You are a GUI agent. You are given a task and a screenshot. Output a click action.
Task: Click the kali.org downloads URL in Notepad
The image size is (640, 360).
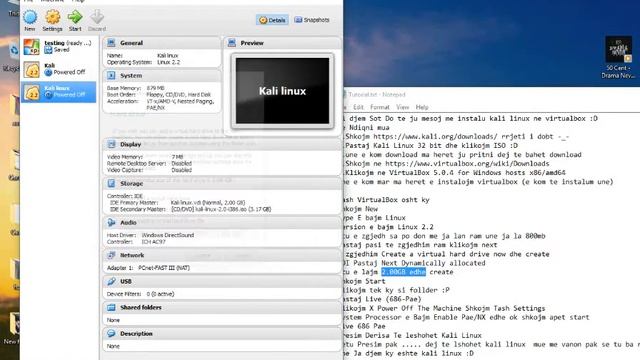coord(435,137)
